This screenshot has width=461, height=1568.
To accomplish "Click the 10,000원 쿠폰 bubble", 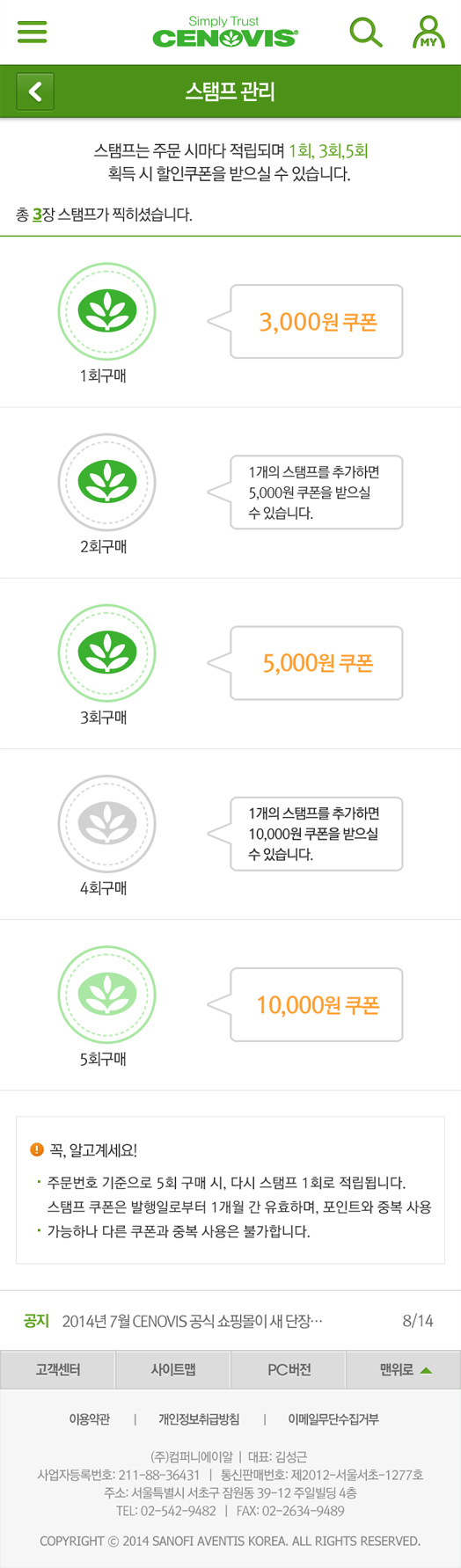I will coord(305,1004).
